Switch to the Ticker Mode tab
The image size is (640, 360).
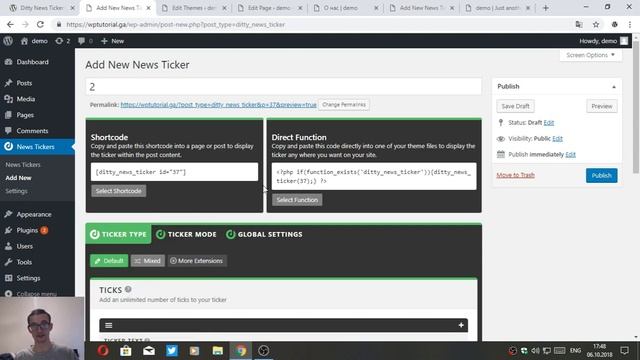(187, 234)
